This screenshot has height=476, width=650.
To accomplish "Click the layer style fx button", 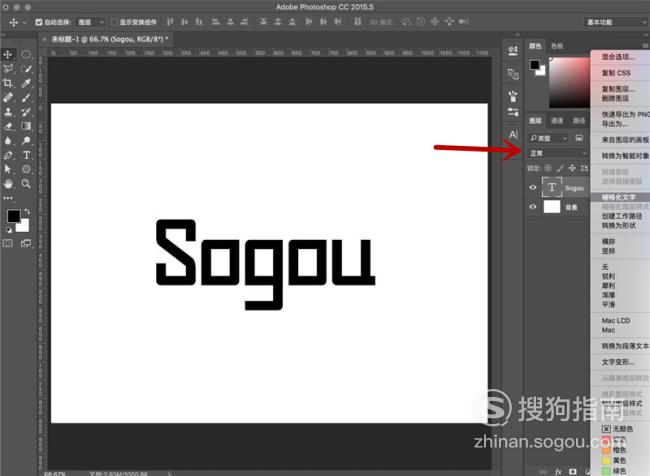I will click(x=558, y=472).
